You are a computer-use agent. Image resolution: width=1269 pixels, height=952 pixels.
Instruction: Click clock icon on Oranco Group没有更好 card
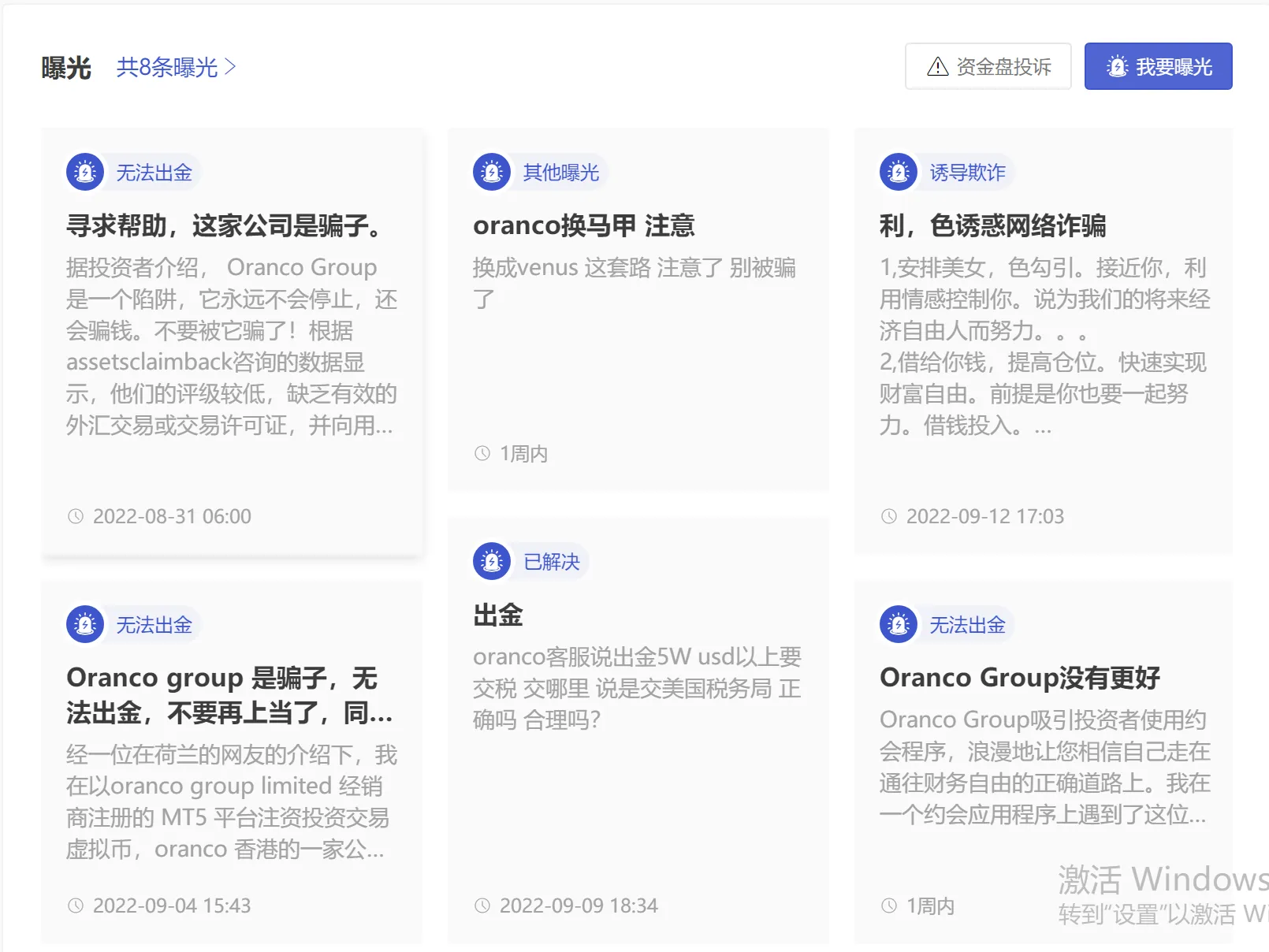[x=889, y=906]
